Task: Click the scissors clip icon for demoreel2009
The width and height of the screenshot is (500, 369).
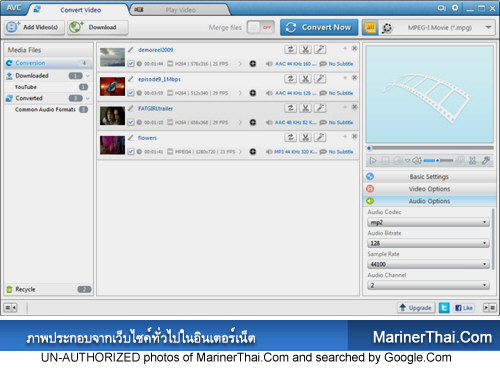Action: [305, 50]
